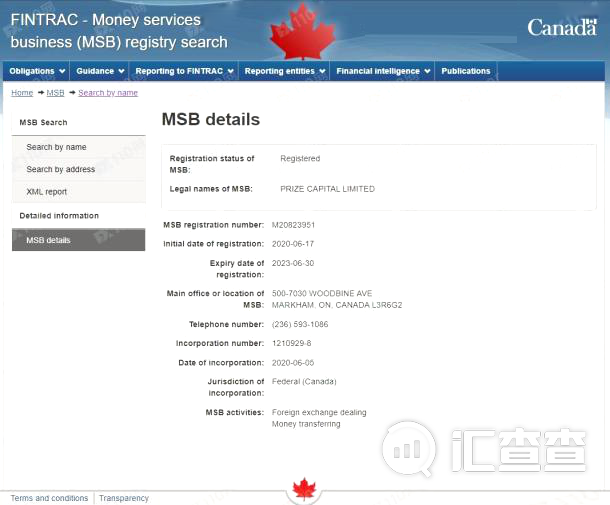Select the MSB details sidebar item
This screenshot has height=505, width=610.
pos(79,240)
